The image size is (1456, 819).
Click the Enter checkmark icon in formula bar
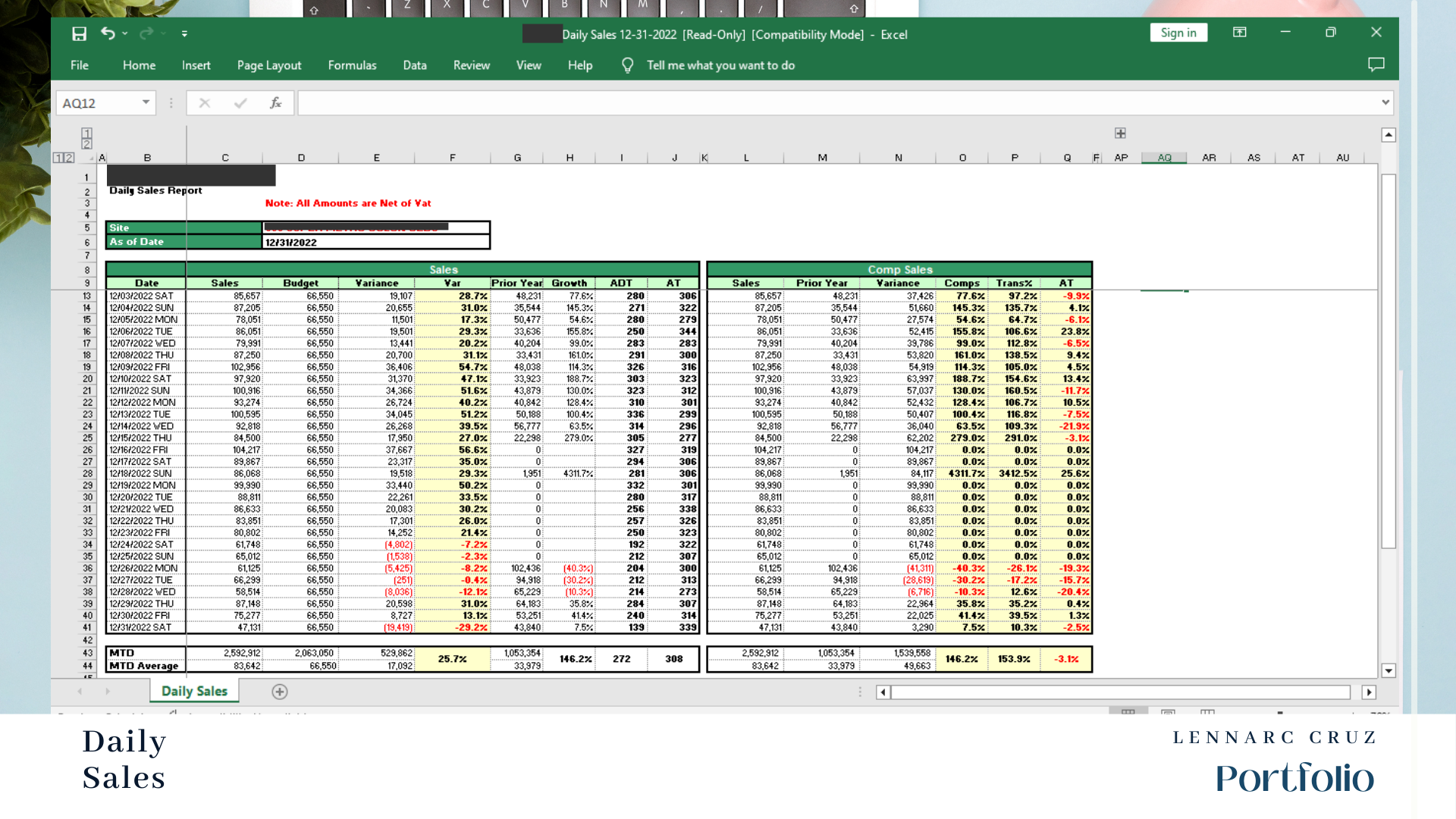click(240, 103)
